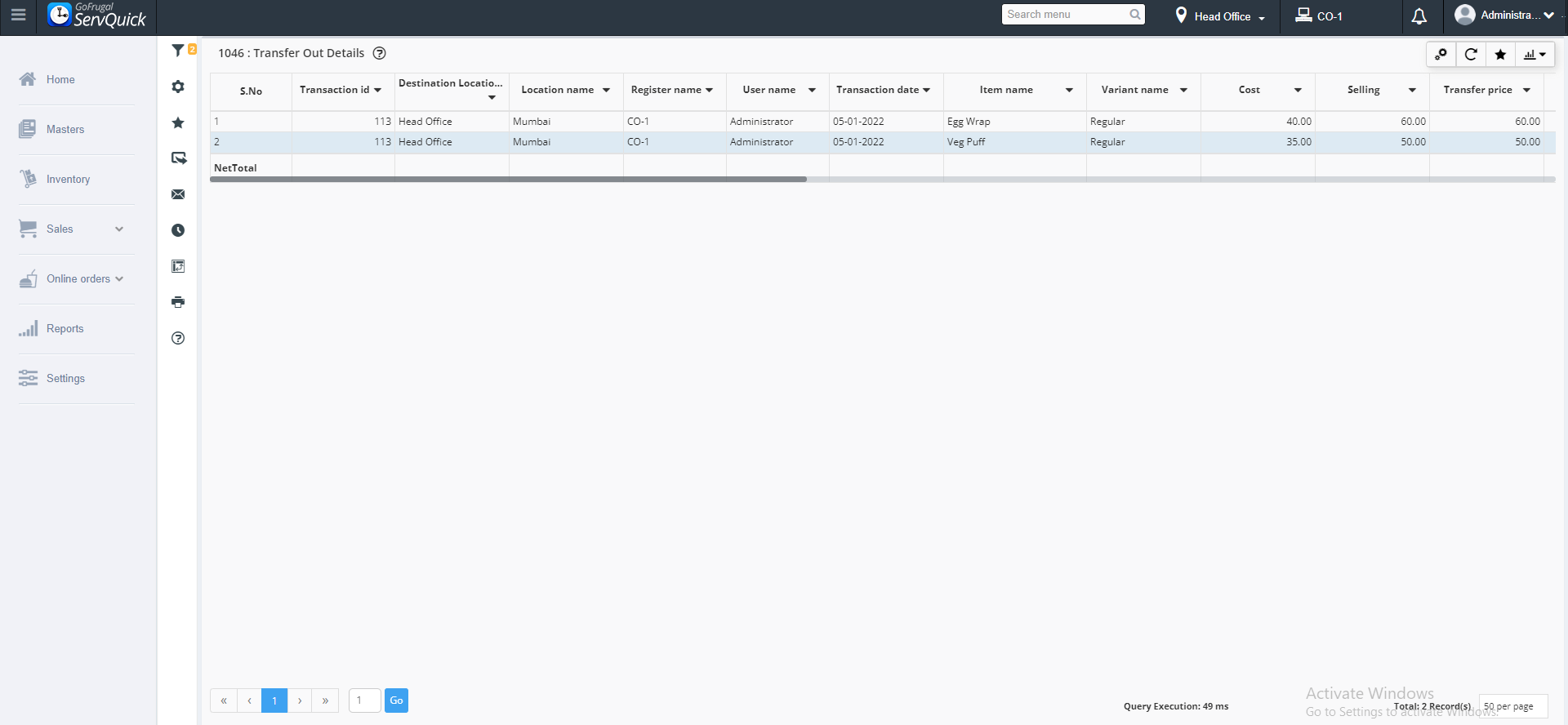Click the horizontal table scrollbar
Image resolution: width=1568 pixels, height=725 pixels.
508,180
